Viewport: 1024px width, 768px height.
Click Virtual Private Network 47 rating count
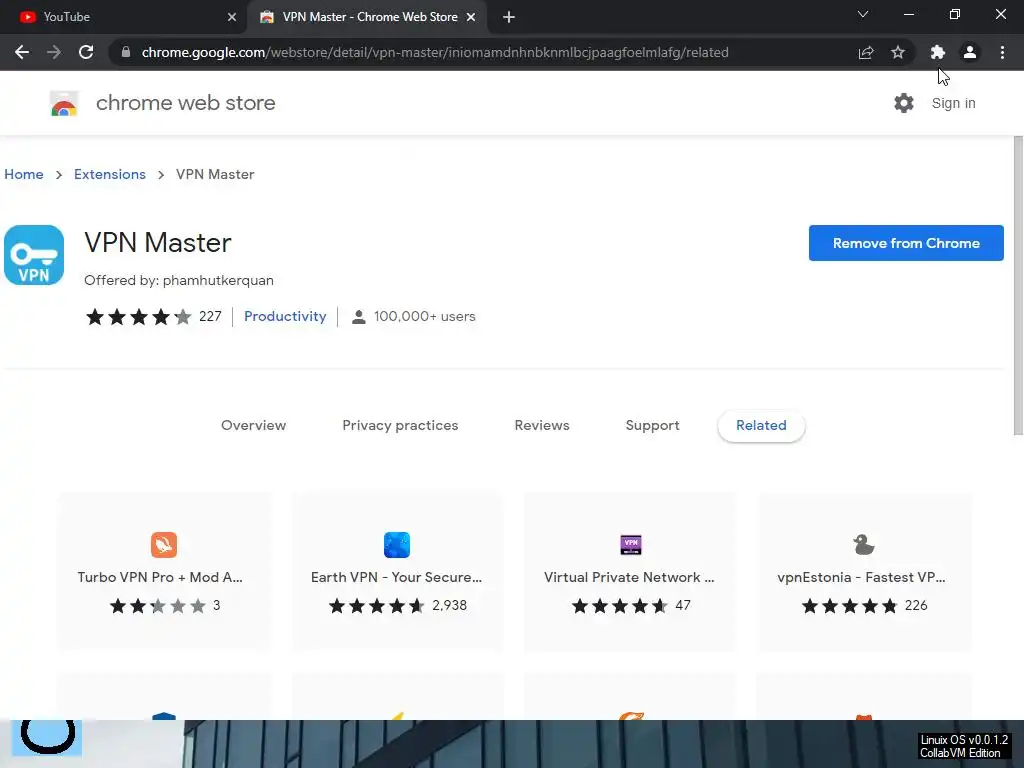click(x=682, y=605)
